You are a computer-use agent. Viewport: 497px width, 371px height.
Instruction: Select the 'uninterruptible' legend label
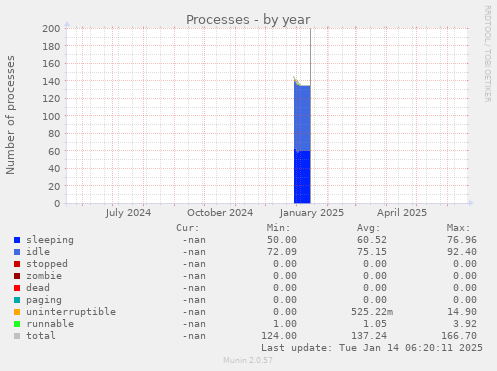pyautogui.click(x=71, y=312)
